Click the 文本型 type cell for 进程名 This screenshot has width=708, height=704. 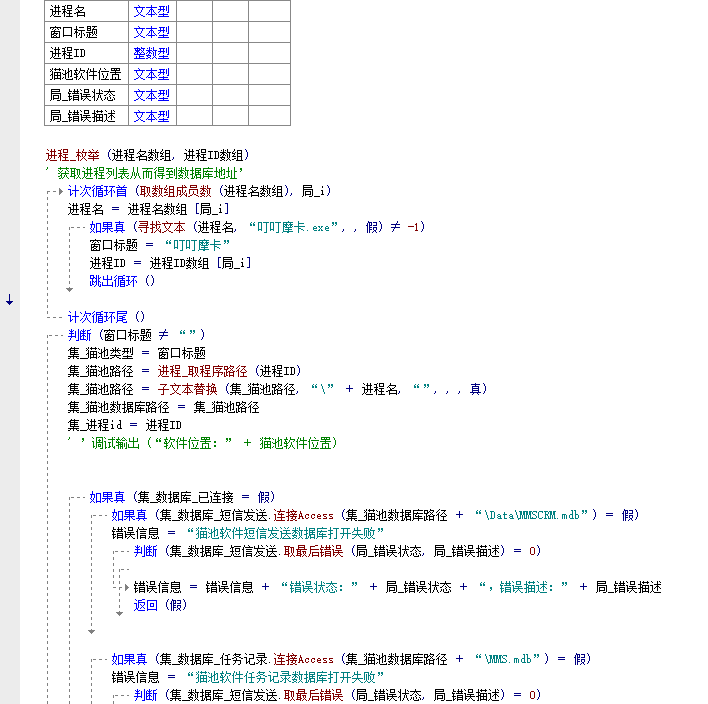[152, 11]
